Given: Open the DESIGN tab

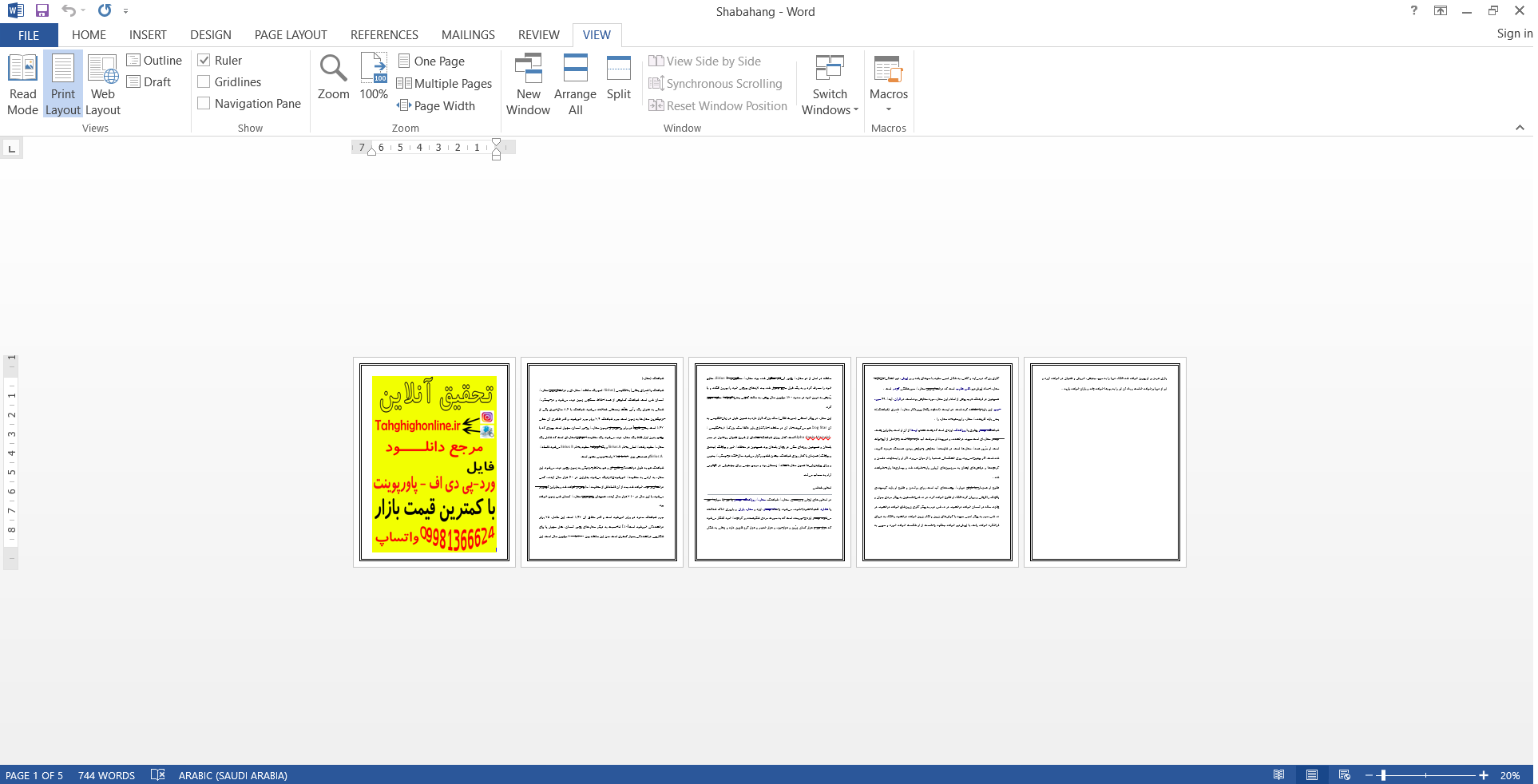Looking at the screenshot, I should pyautogui.click(x=211, y=35).
